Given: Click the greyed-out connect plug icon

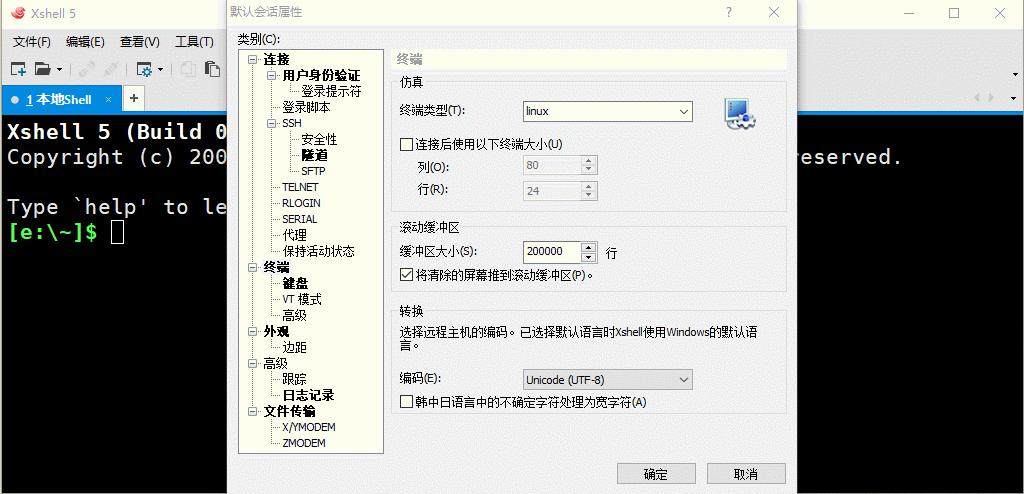Looking at the screenshot, I should tap(88, 69).
